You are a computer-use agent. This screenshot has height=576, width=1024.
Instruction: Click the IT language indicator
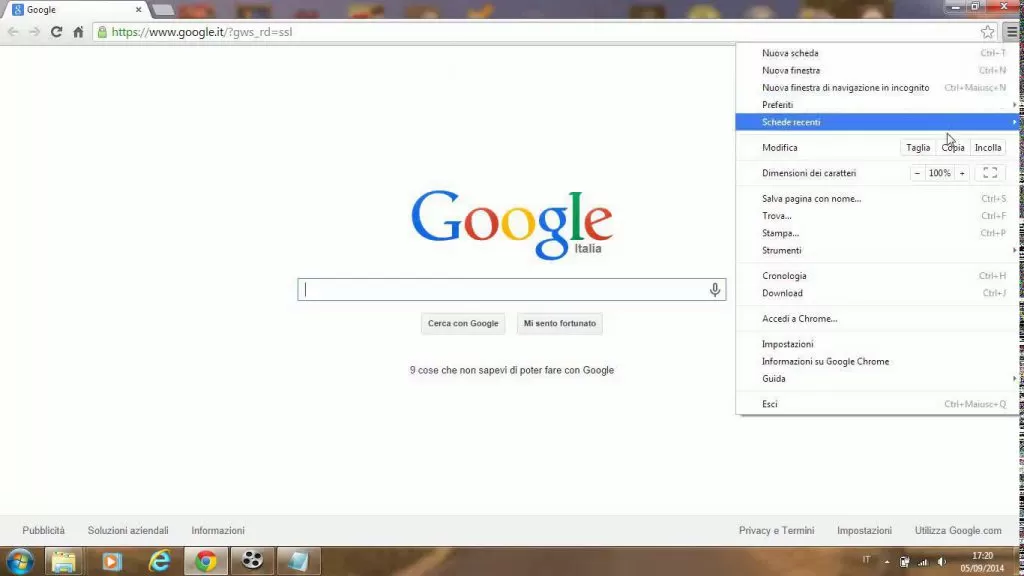click(866, 560)
